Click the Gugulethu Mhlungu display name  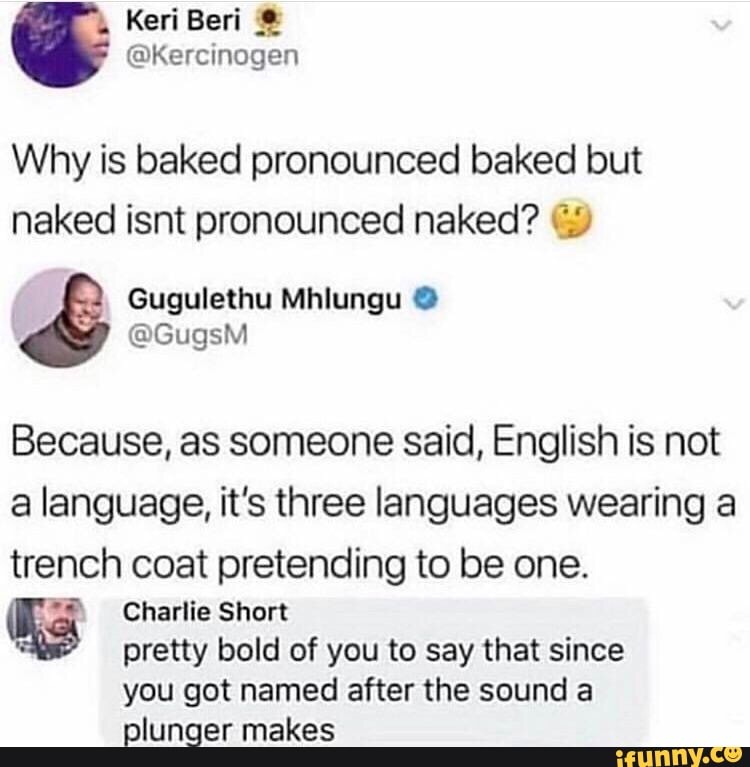[265, 299]
